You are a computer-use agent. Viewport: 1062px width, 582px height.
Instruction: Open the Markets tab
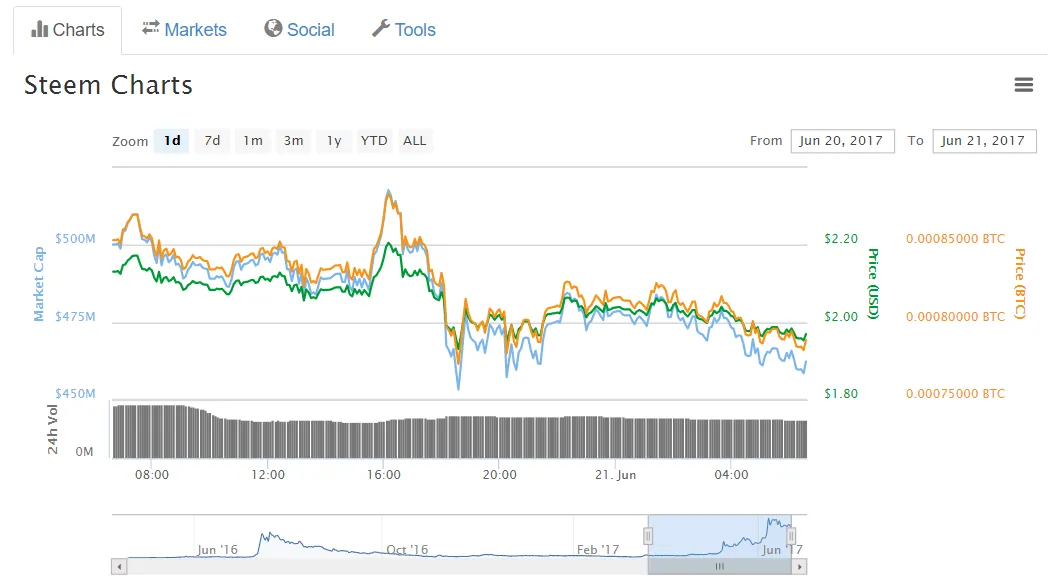pos(184,30)
